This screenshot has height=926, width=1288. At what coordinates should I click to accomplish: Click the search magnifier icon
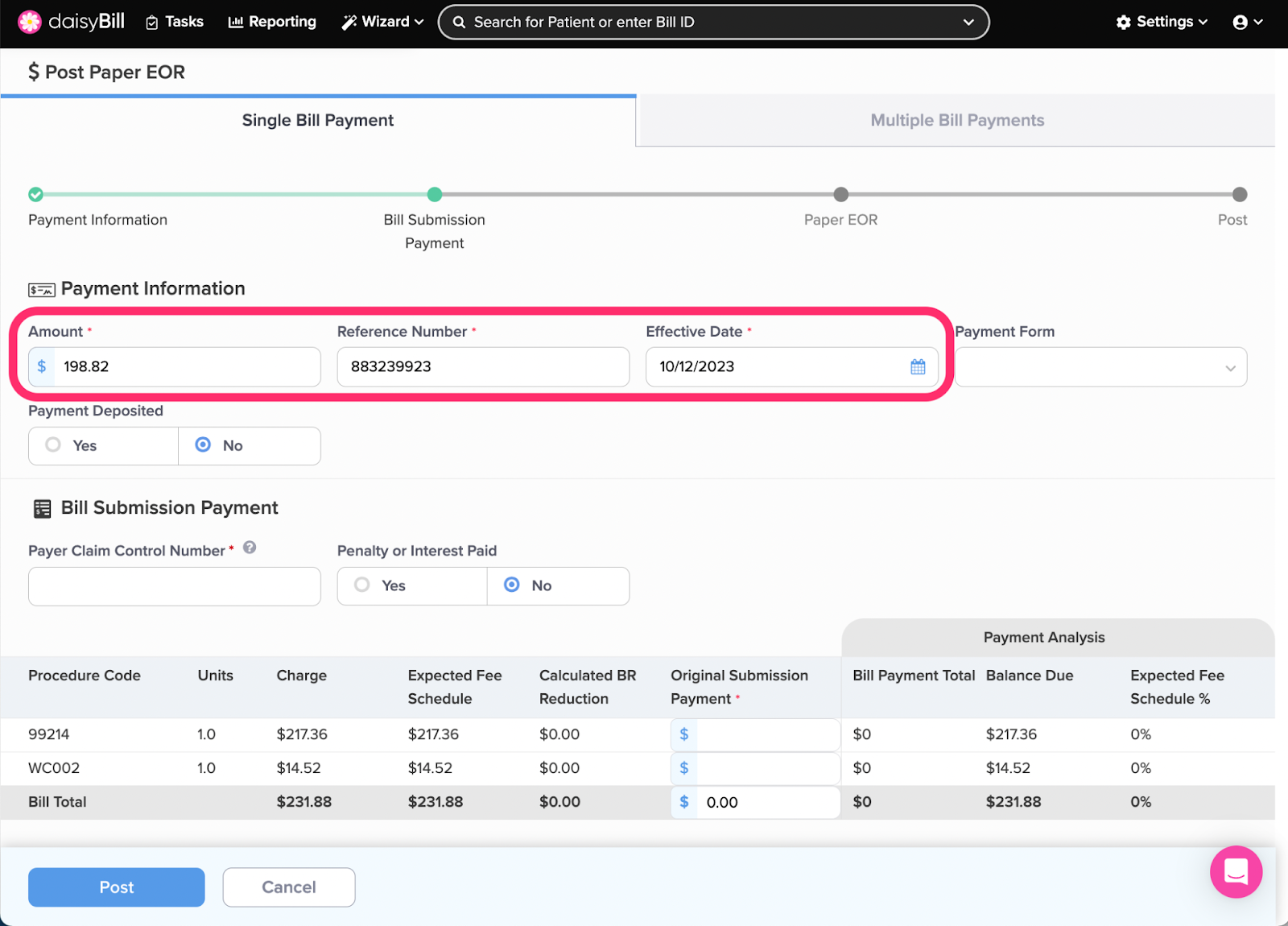tap(459, 23)
